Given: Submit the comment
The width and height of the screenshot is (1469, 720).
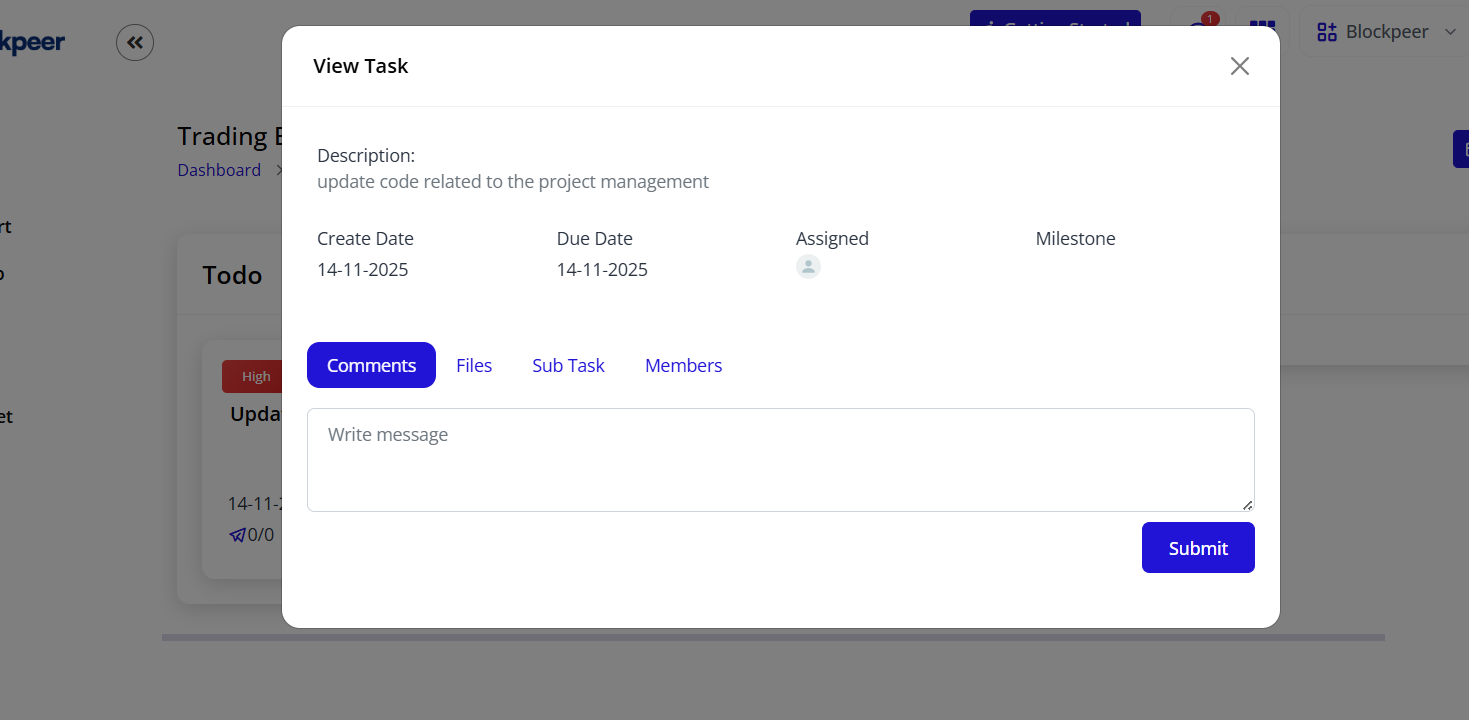Looking at the screenshot, I should coord(1198,547).
